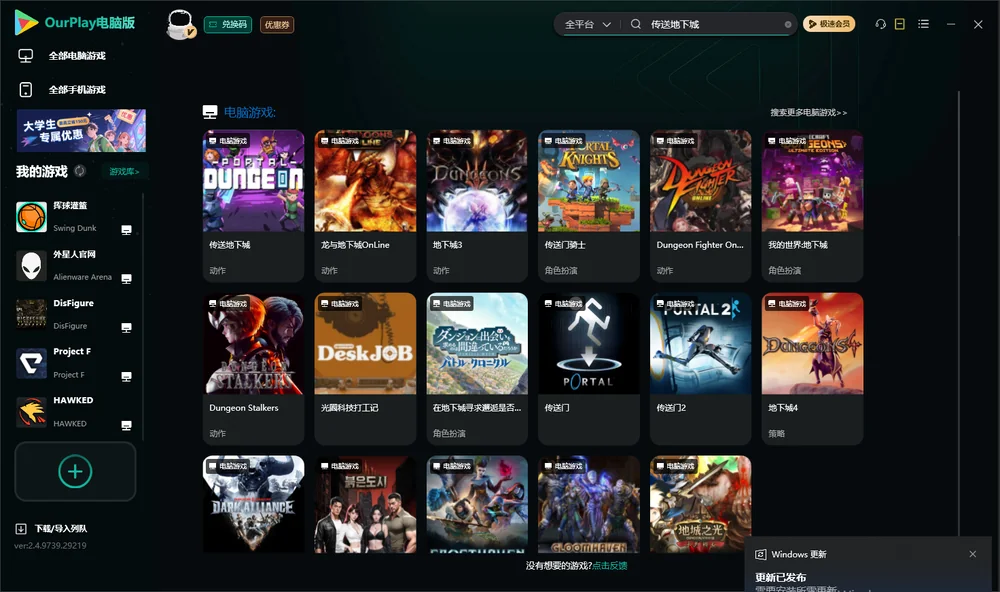Click the OurPlay logo icon
The height and width of the screenshot is (592, 1000).
(26, 22)
